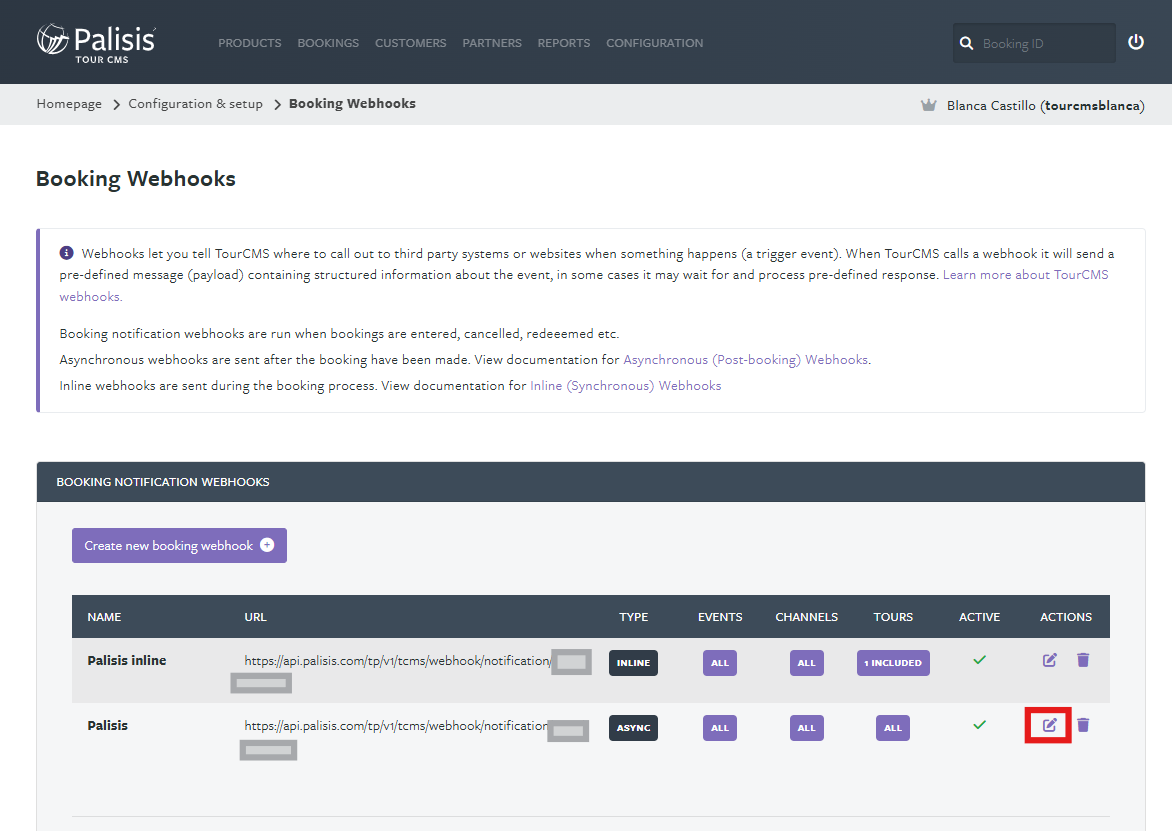1172x831 pixels.
Task: Click the 1 INCLUDED tours badge
Action: click(893, 663)
